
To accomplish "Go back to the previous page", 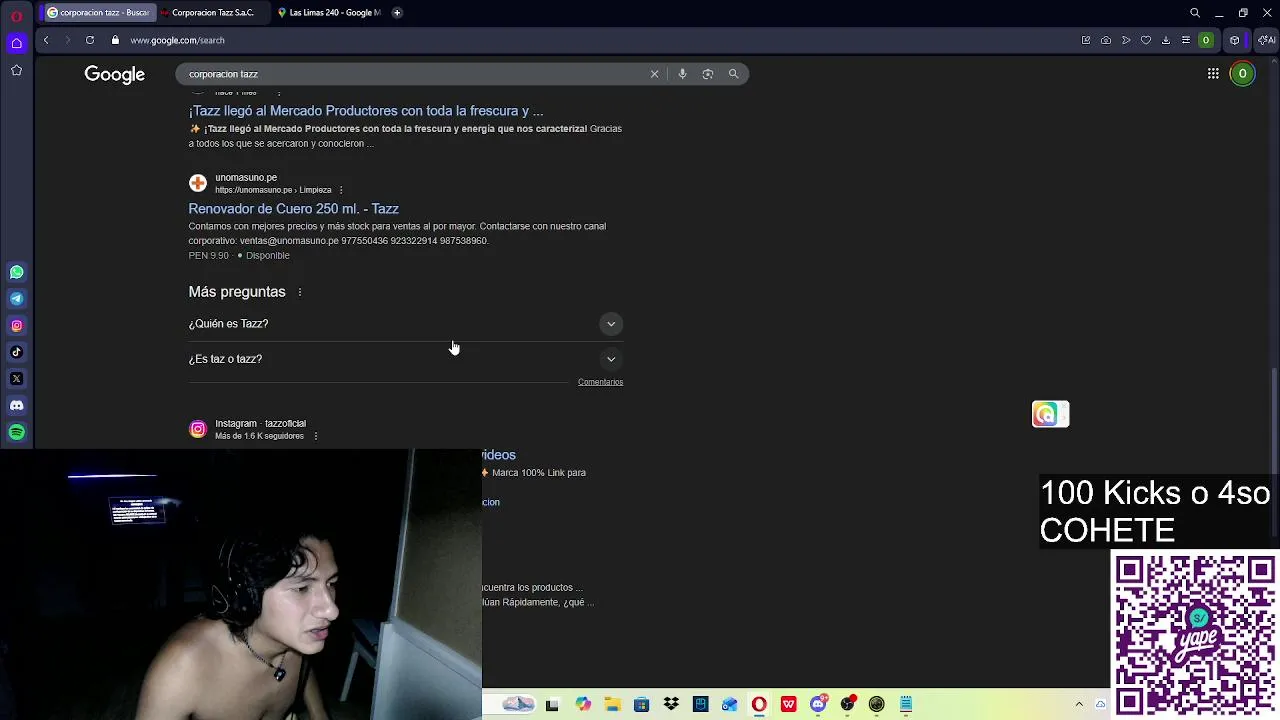I will (x=46, y=40).
